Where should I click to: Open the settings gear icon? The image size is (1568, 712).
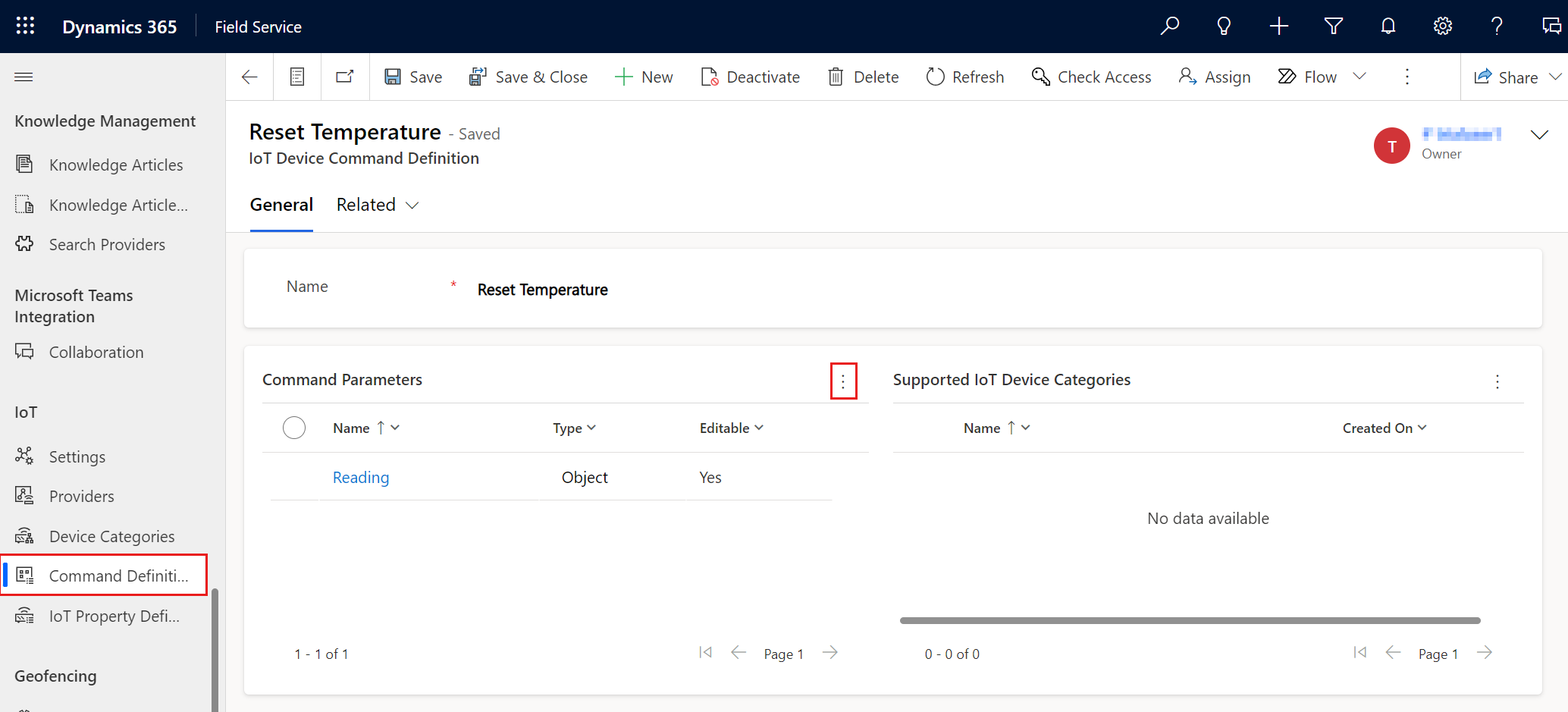click(1442, 25)
